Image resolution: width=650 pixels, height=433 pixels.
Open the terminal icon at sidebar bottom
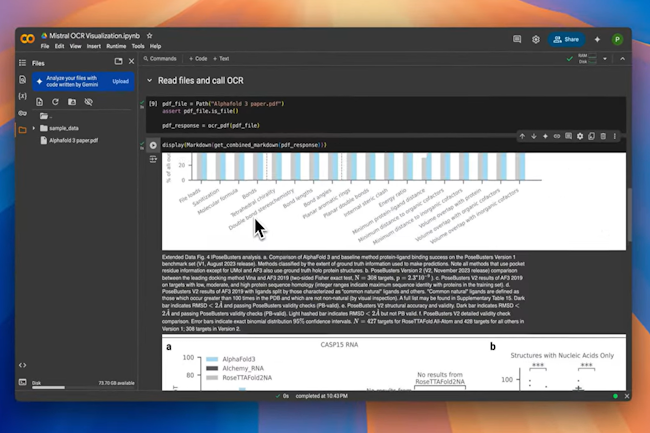(x=22, y=382)
